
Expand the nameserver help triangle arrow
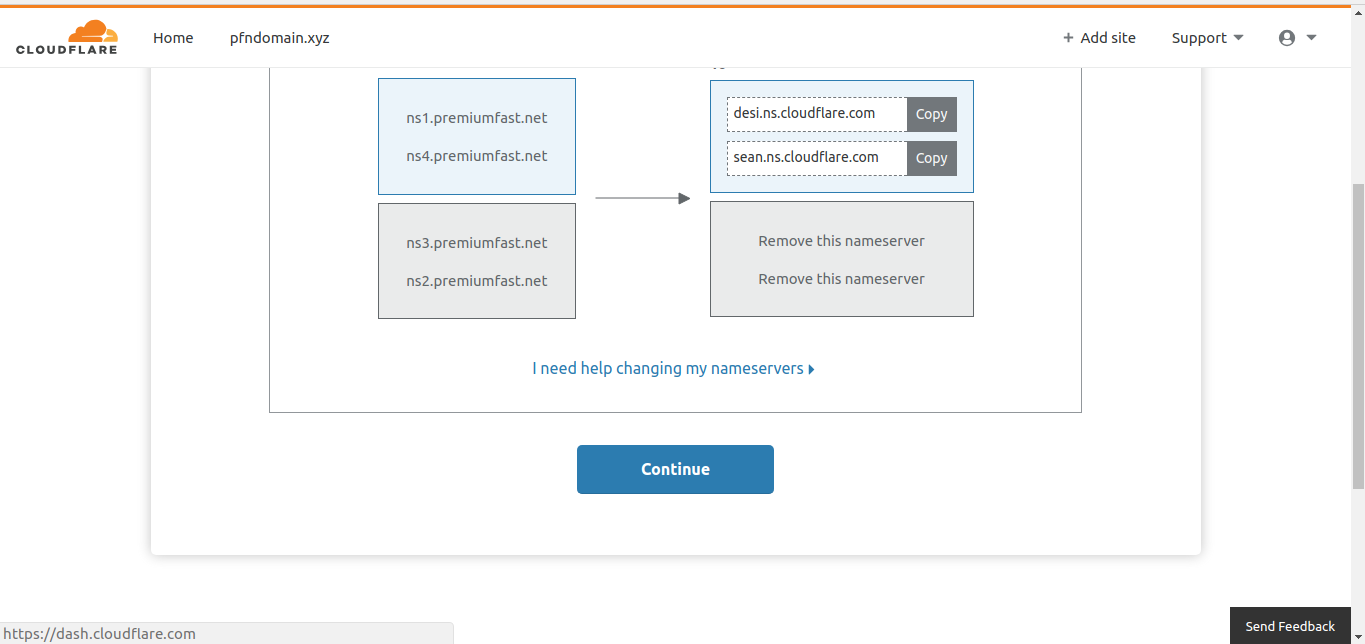coord(811,369)
